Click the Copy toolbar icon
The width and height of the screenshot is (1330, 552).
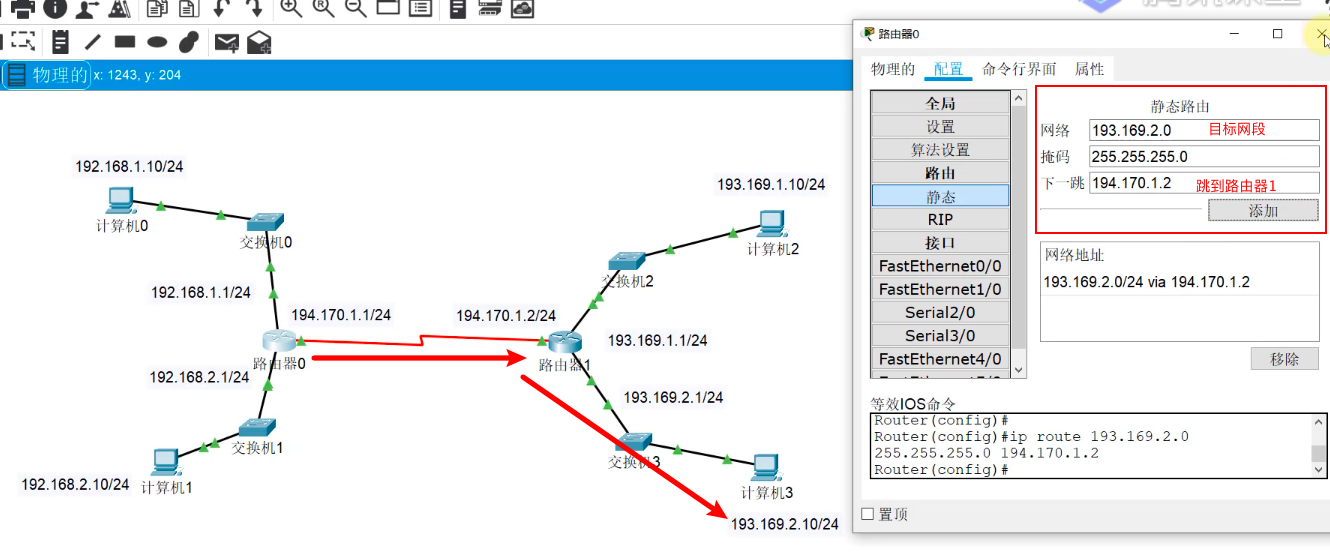pyautogui.click(x=157, y=8)
